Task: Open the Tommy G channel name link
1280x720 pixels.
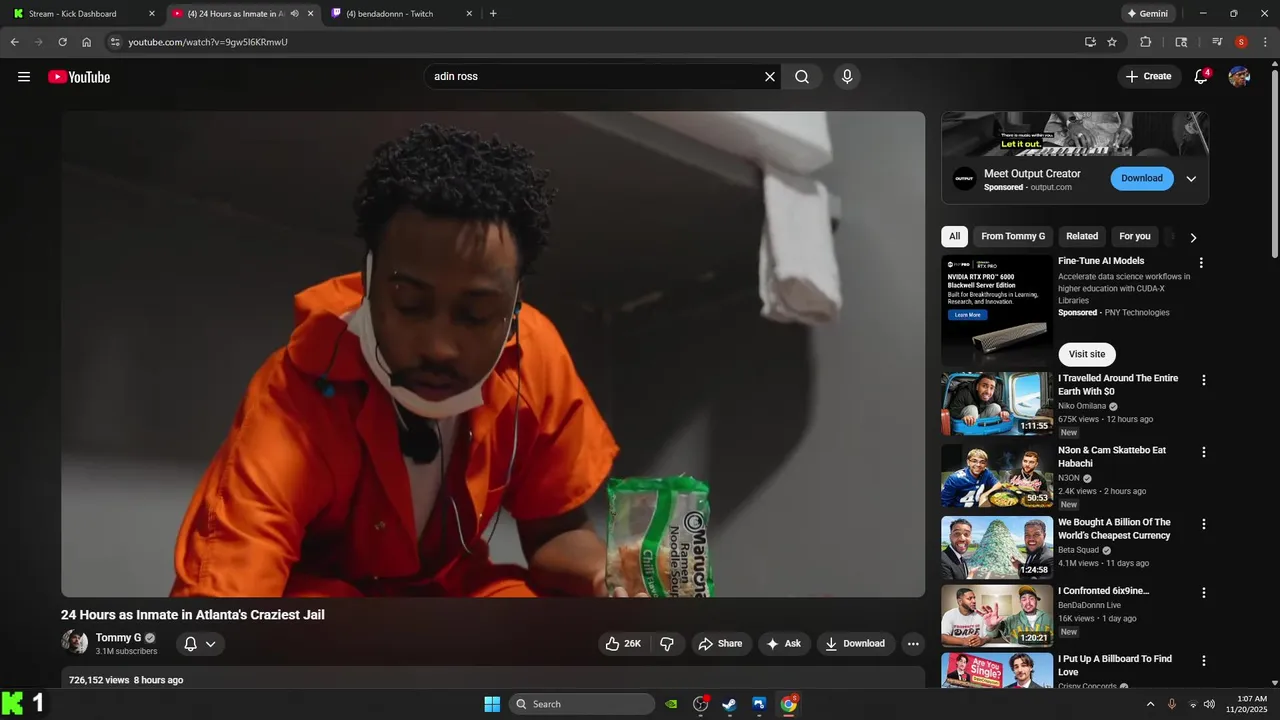Action: (x=118, y=638)
